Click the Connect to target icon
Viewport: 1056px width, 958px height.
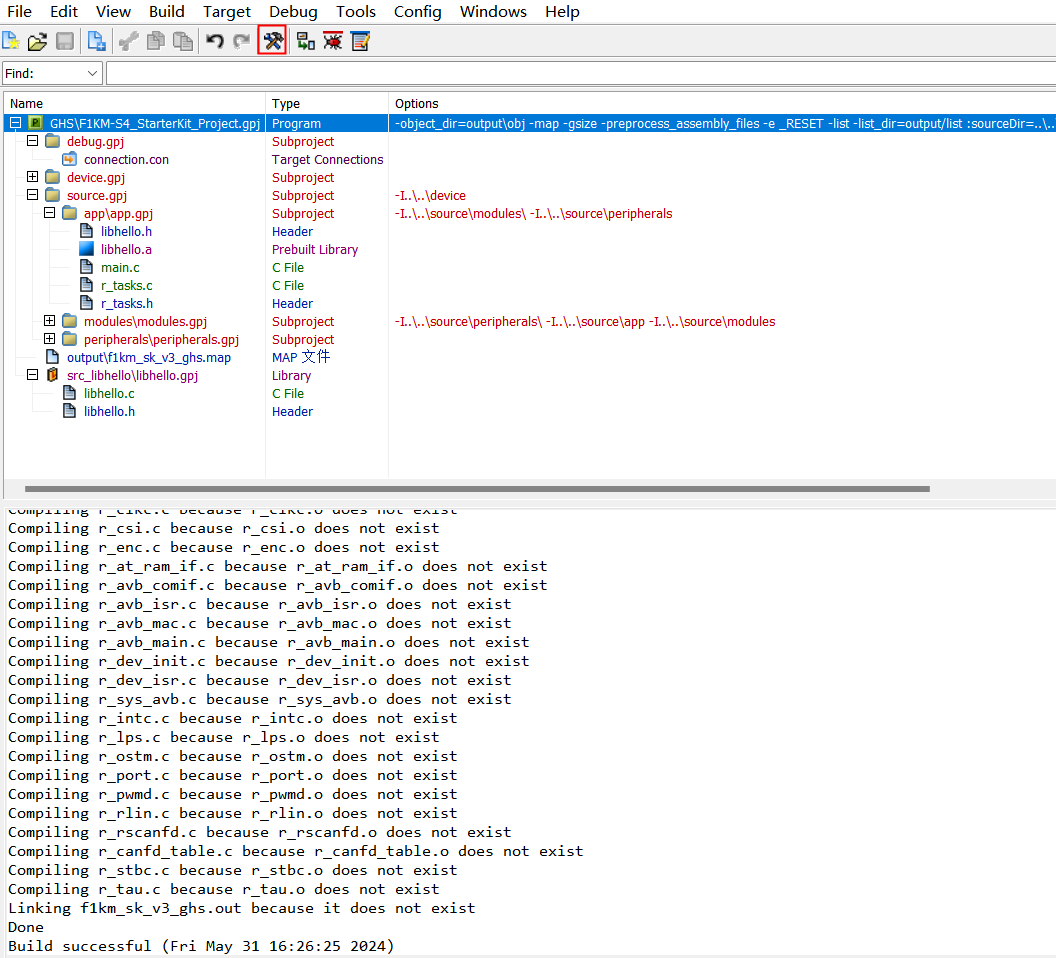point(306,41)
